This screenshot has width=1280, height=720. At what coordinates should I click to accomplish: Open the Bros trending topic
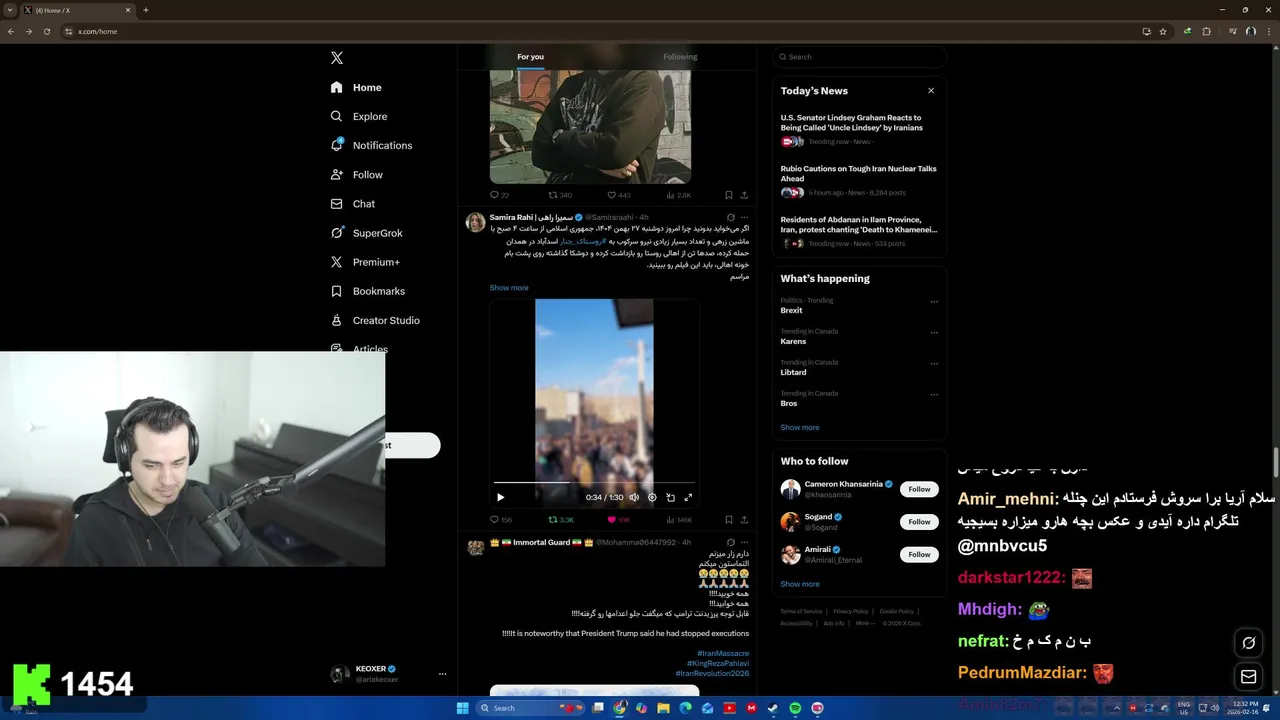(x=789, y=404)
